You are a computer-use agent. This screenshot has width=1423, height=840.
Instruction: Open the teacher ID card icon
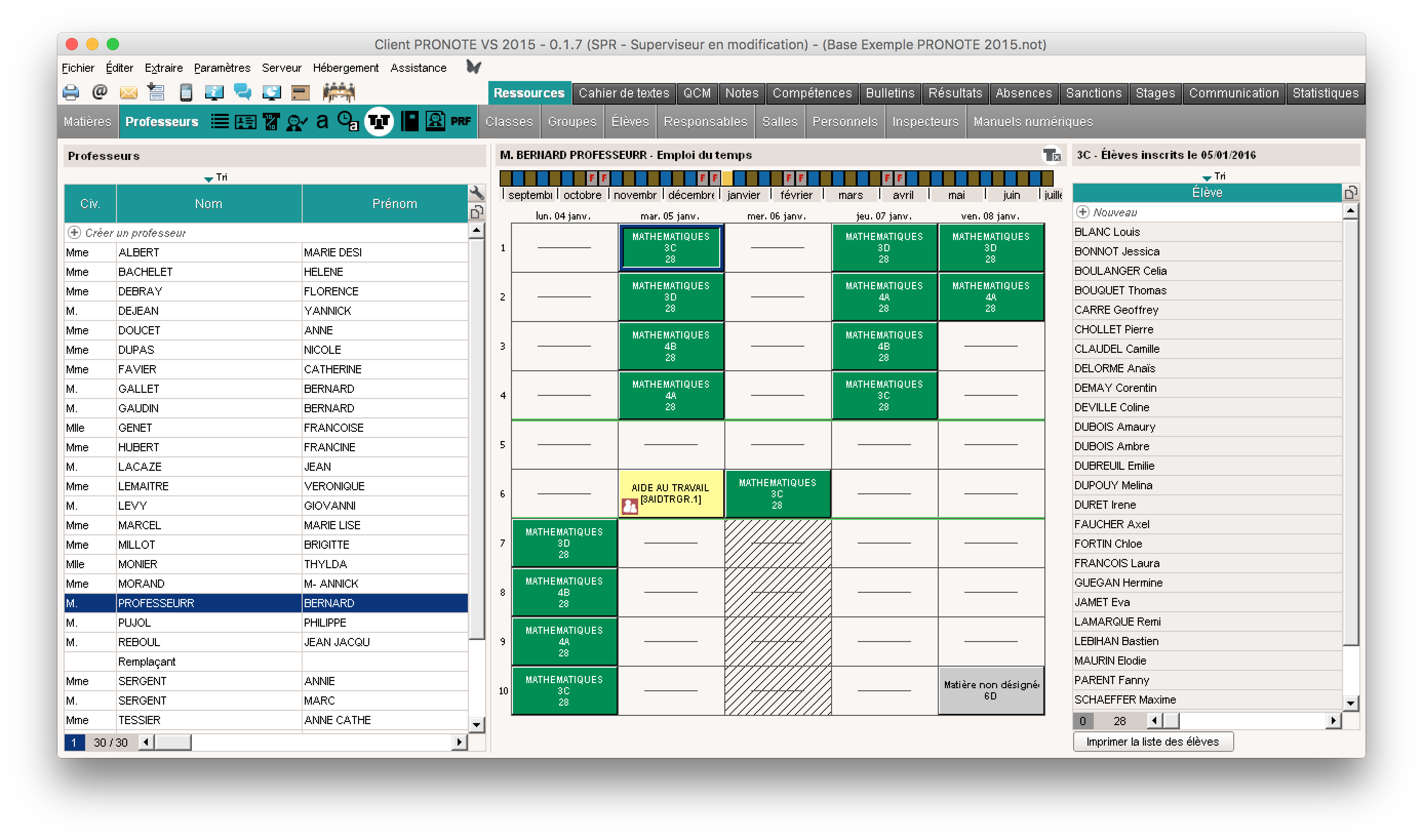point(245,122)
